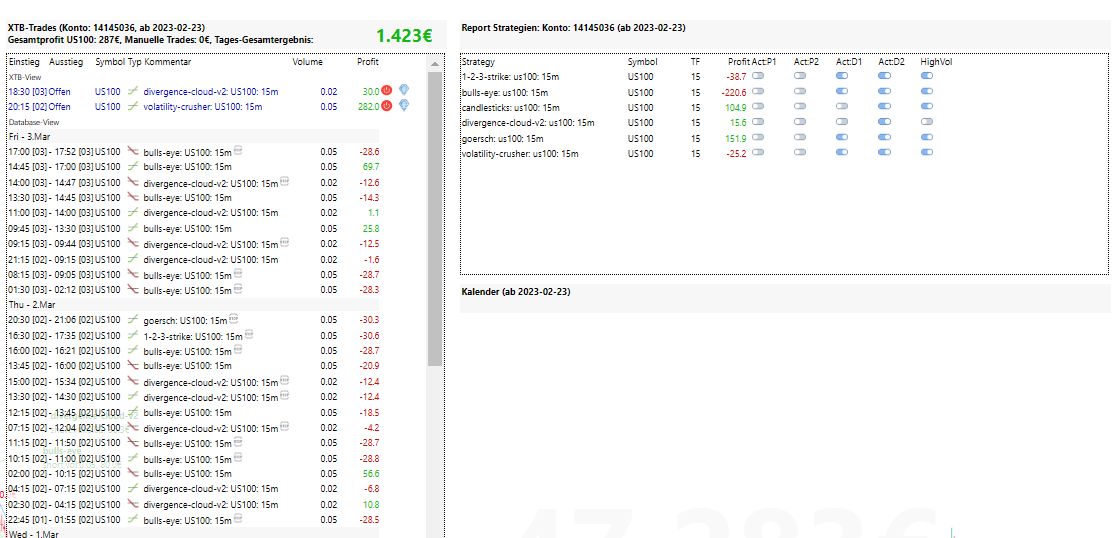Image resolution: width=1115 pixels, height=538 pixels.
Task: Click the scroll-up arrow of trades list
Action: (434, 65)
